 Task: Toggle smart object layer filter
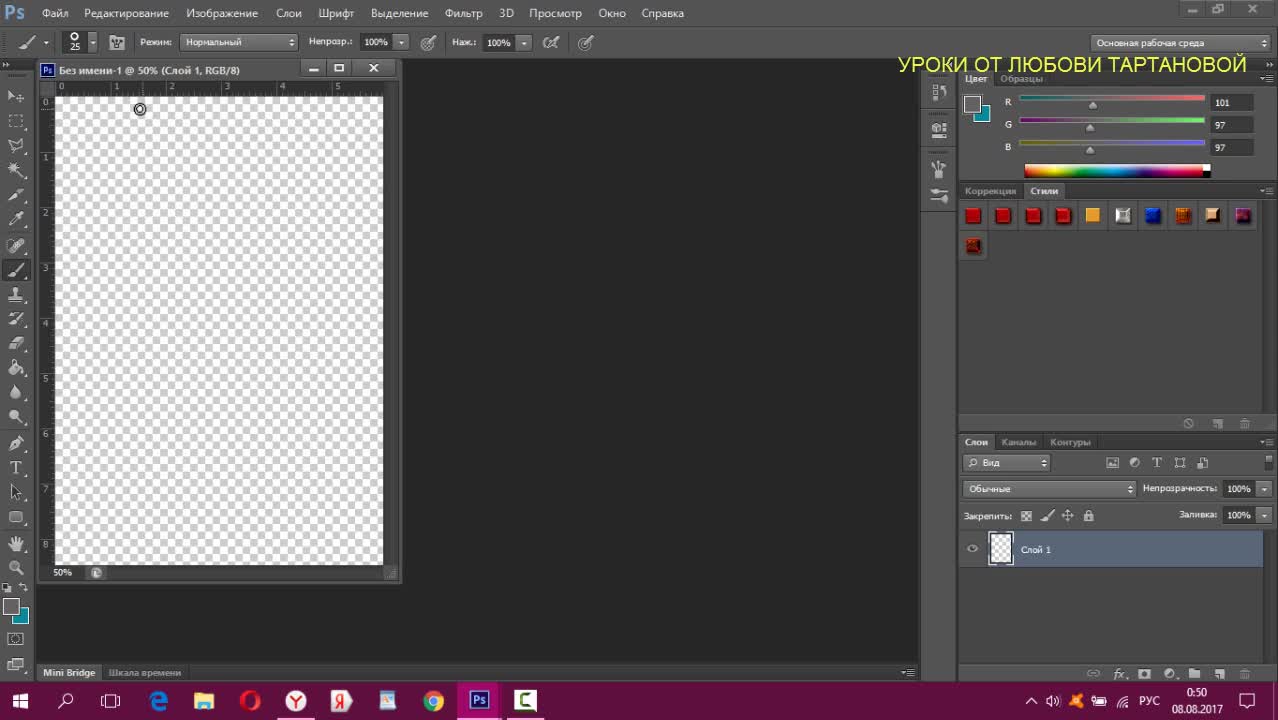(x=1203, y=463)
